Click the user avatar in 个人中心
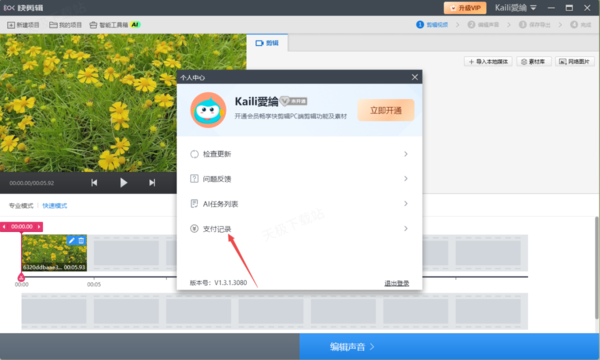 coord(208,110)
